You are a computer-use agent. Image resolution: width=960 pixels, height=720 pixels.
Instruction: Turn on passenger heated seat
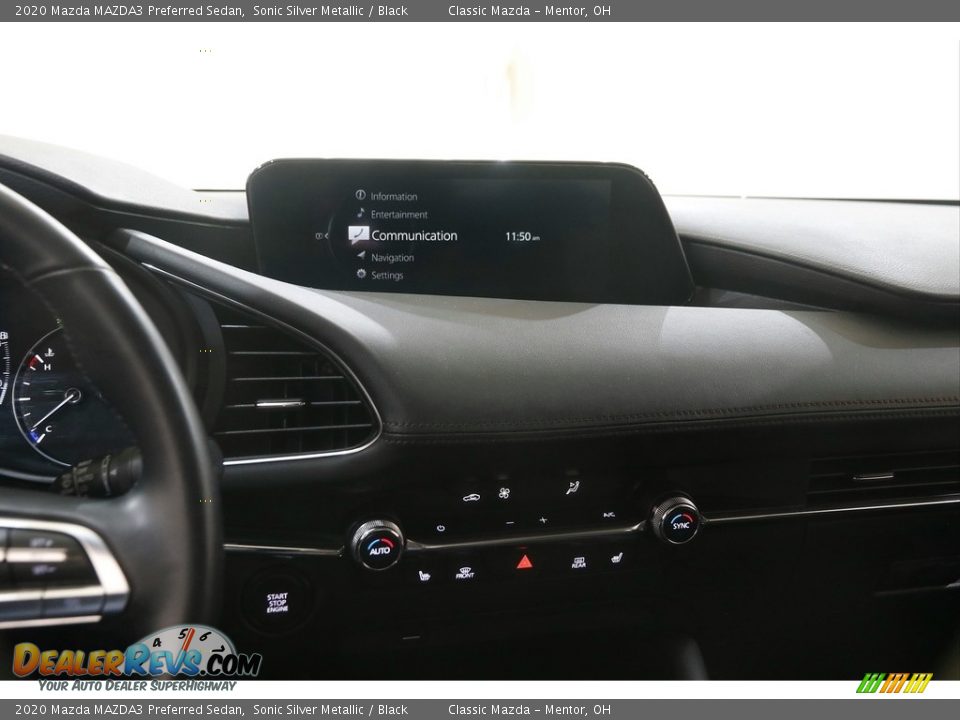click(616, 557)
